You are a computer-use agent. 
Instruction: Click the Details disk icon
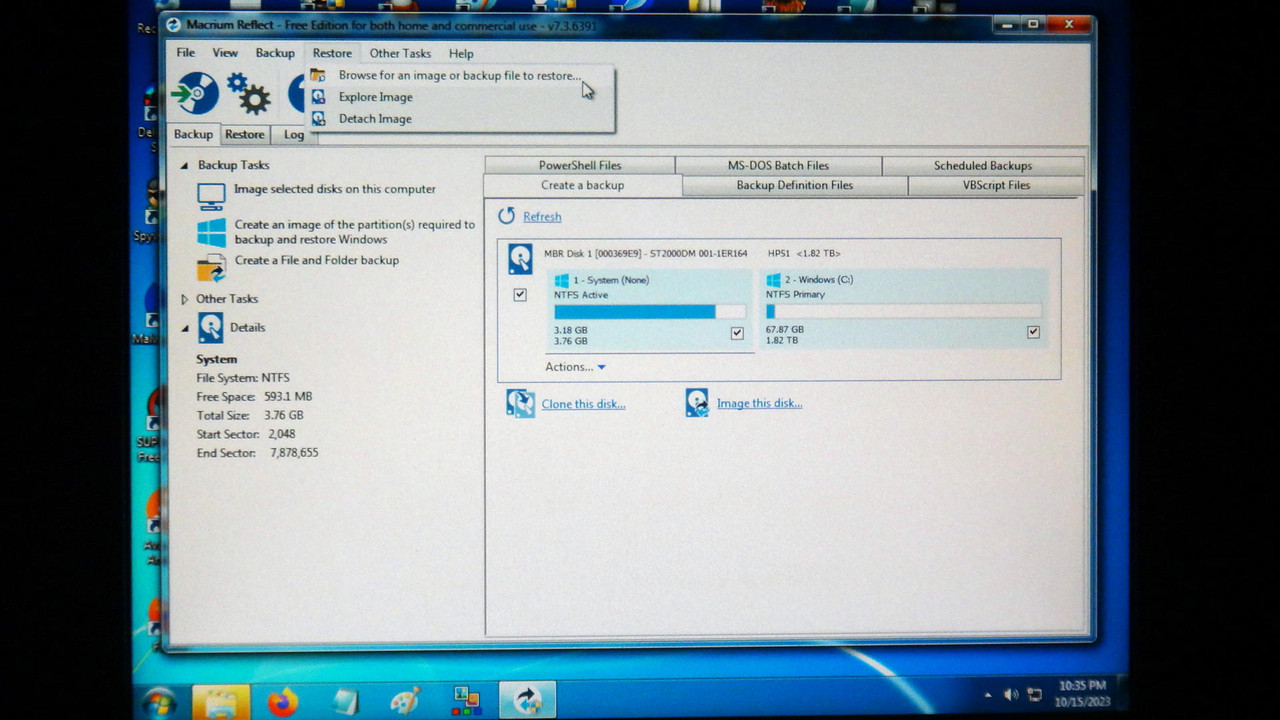[210, 328]
